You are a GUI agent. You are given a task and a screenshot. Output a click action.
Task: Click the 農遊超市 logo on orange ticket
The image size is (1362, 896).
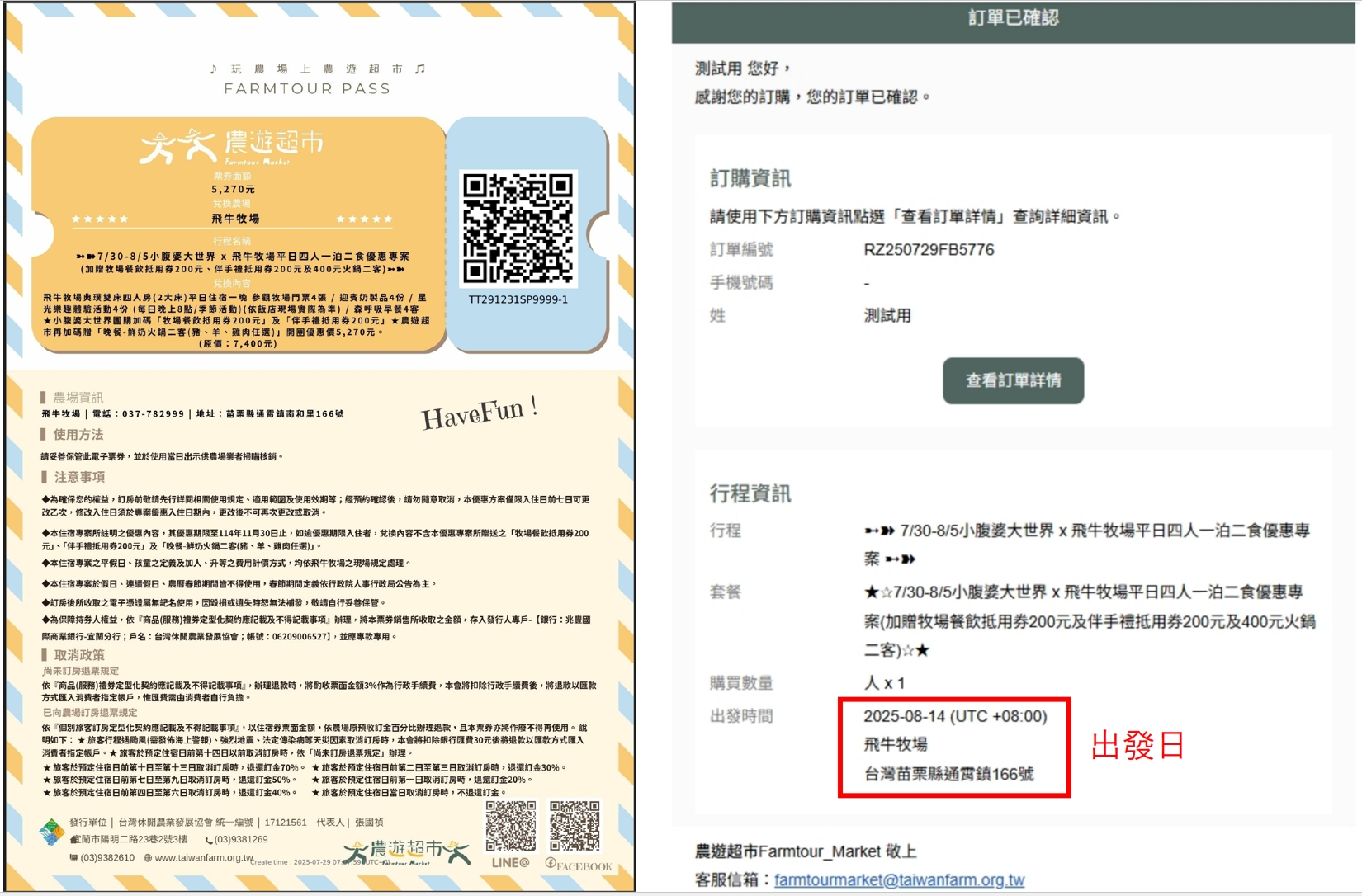[x=232, y=146]
